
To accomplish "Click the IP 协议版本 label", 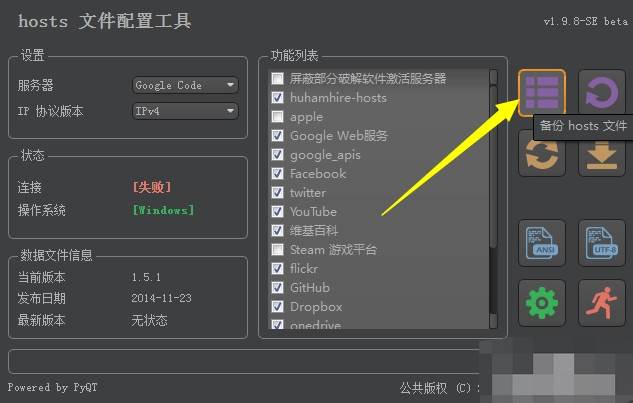I will tap(50, 111).
